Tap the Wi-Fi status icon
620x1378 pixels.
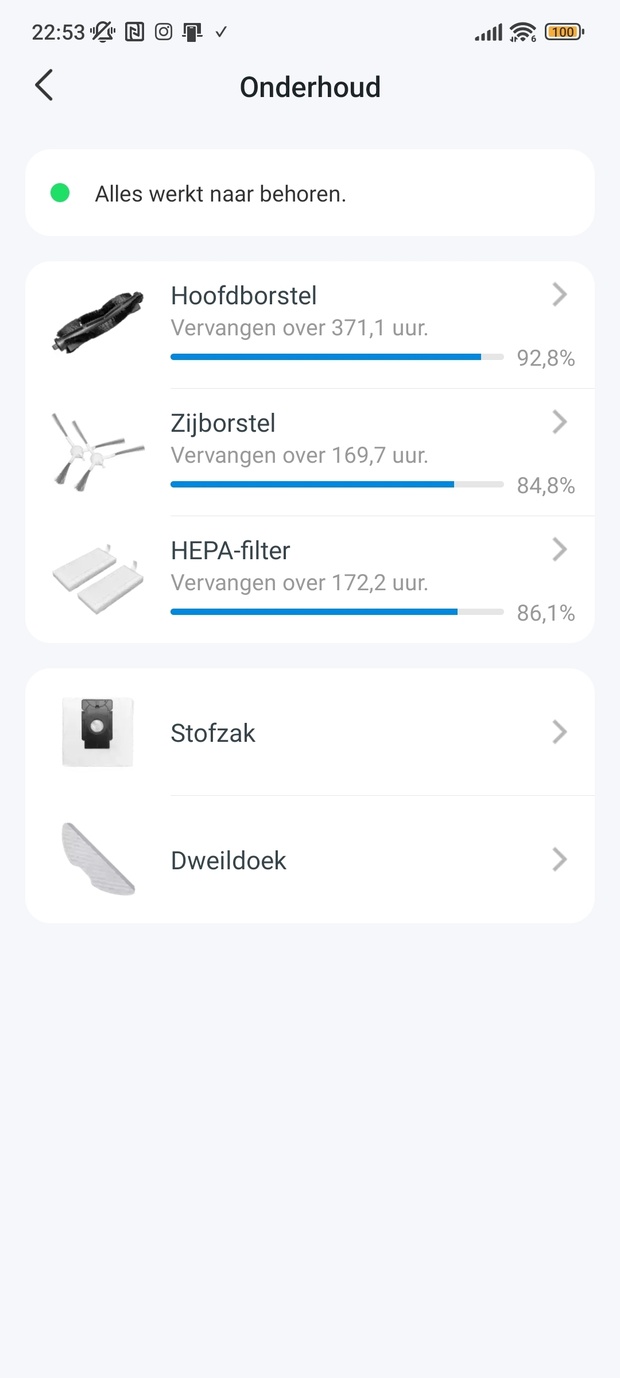pyautogui.click(x=522, y=32)
